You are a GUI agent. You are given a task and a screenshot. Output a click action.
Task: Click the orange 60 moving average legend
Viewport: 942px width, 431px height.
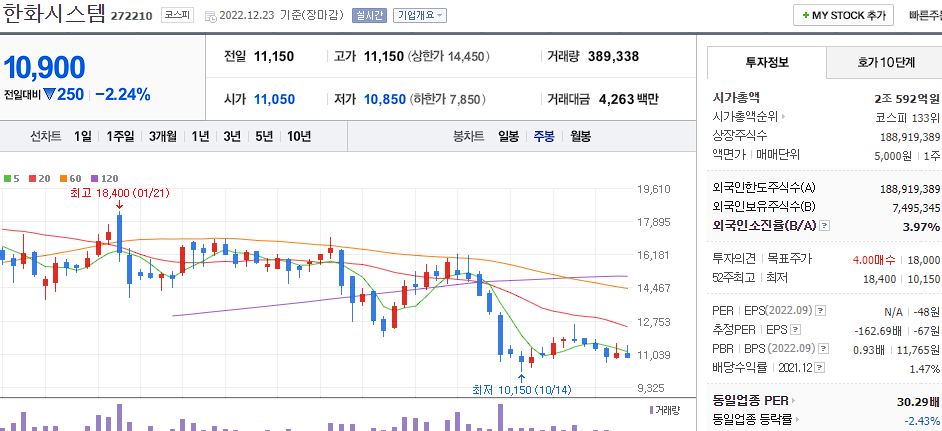click(70, 179)
